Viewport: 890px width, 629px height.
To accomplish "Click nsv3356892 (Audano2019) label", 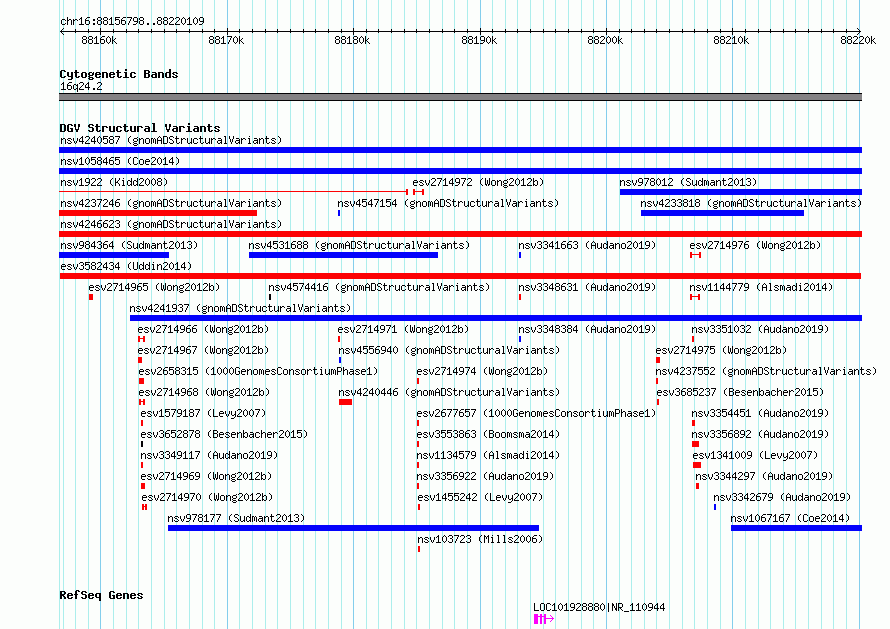I will [x=760, y=434].
